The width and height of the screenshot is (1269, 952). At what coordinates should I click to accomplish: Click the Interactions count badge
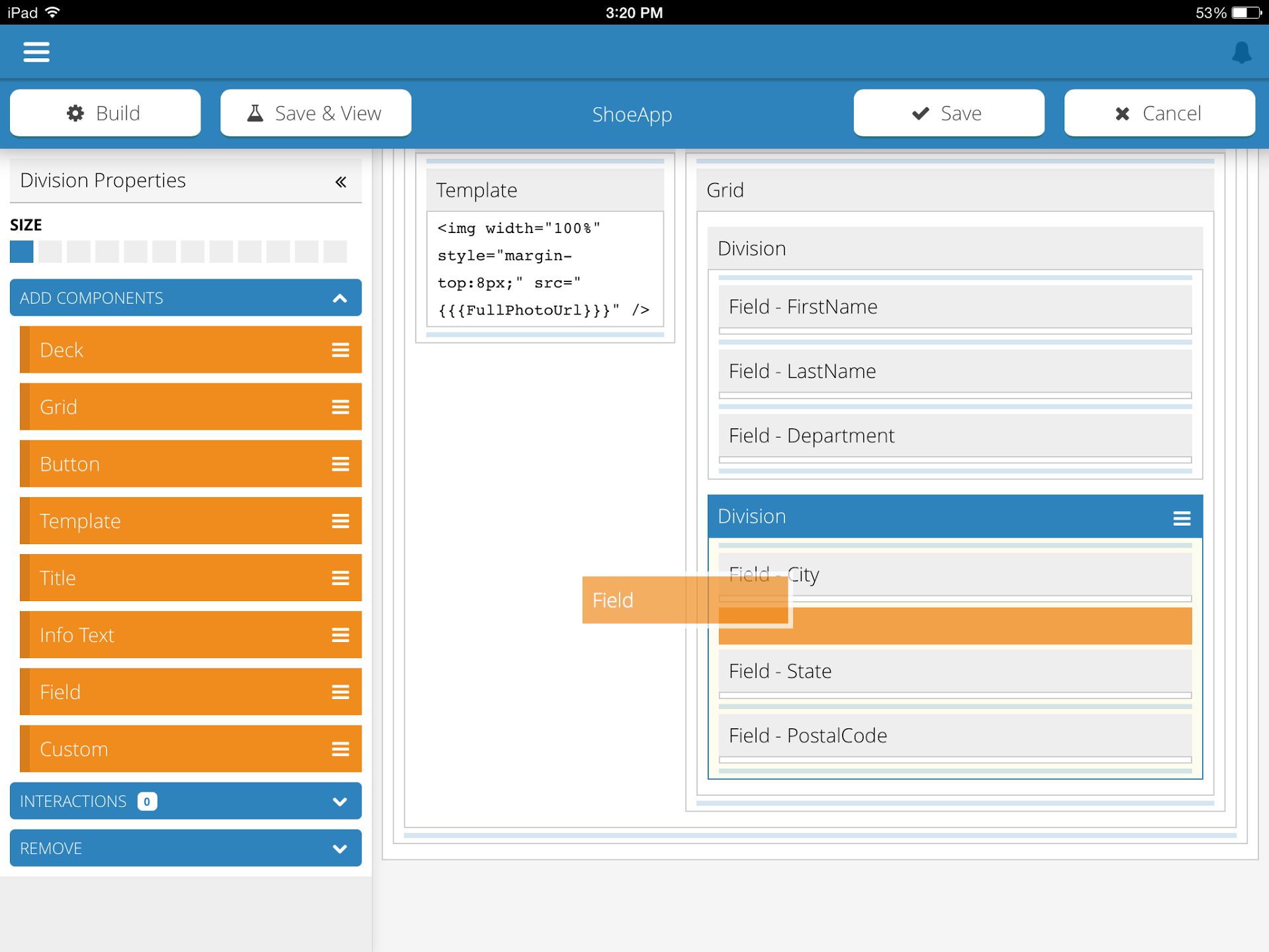point(147,801)
